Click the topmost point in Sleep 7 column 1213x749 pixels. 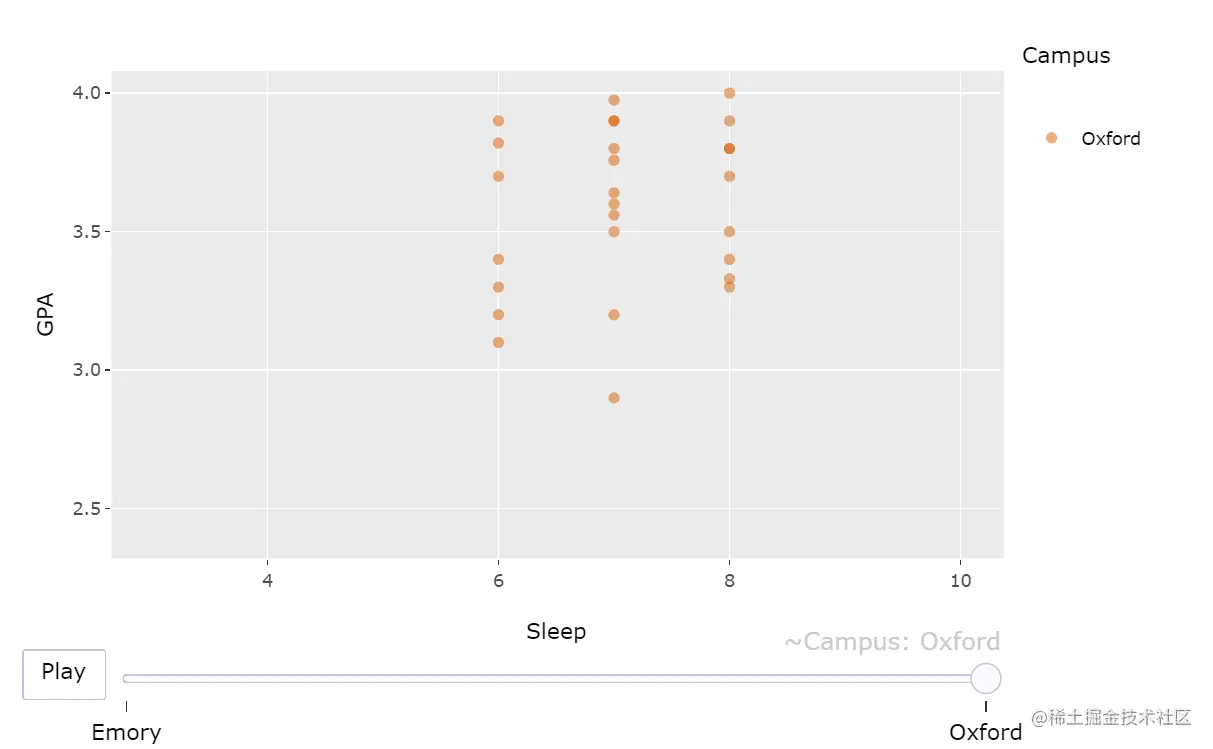pos(614,100)
